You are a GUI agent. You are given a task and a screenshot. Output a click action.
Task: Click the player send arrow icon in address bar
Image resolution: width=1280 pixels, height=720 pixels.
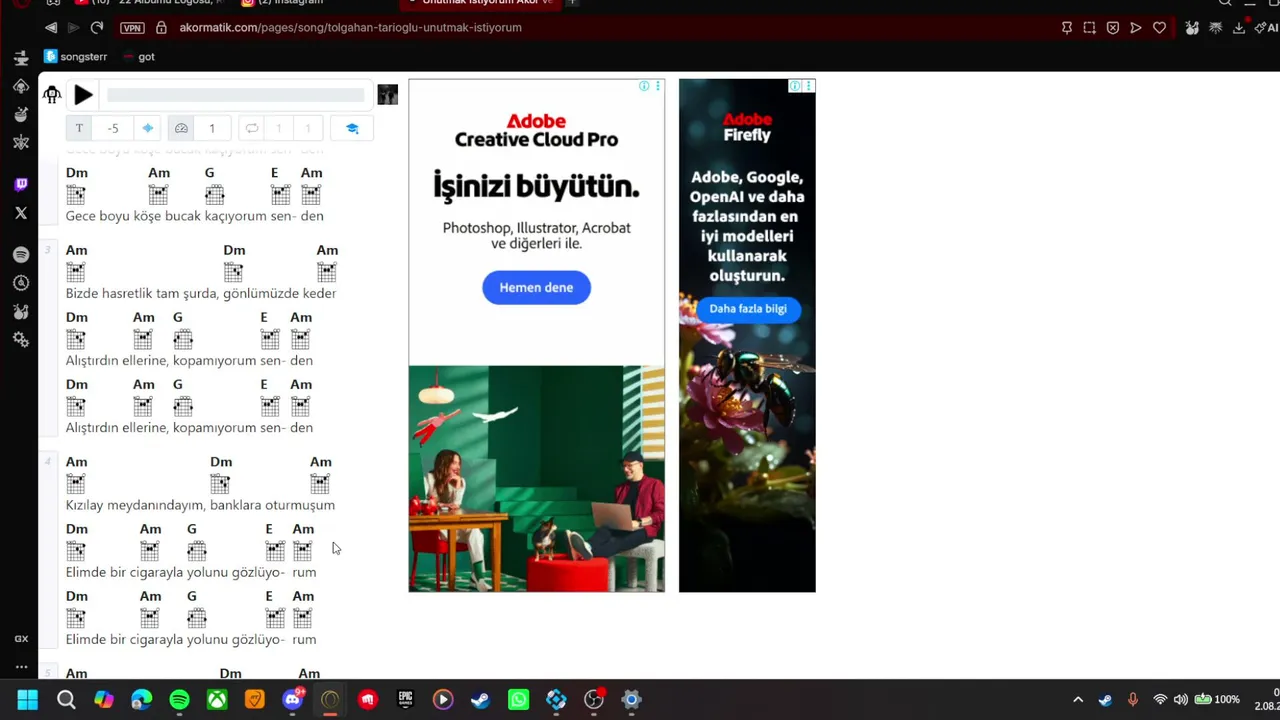(1136, 28)
